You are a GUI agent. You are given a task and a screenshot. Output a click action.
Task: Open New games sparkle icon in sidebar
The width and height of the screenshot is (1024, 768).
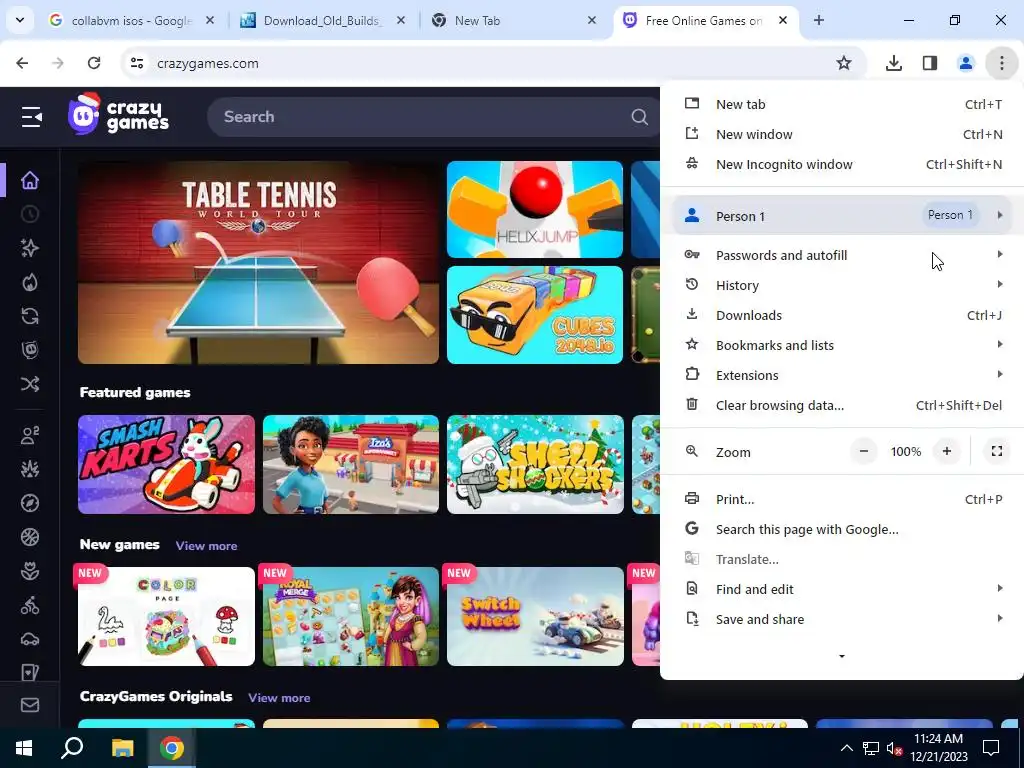pyautogui.click(x=30, y=248)
